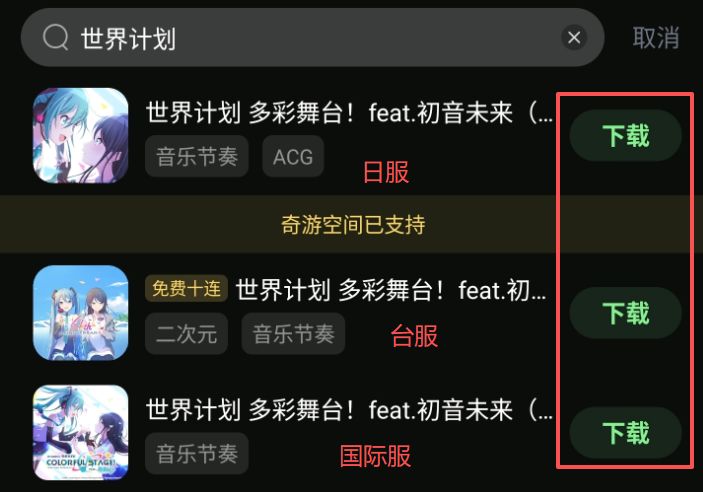Click the 免费十连 badge
The image size is (703, 492).
coord(187,288)
